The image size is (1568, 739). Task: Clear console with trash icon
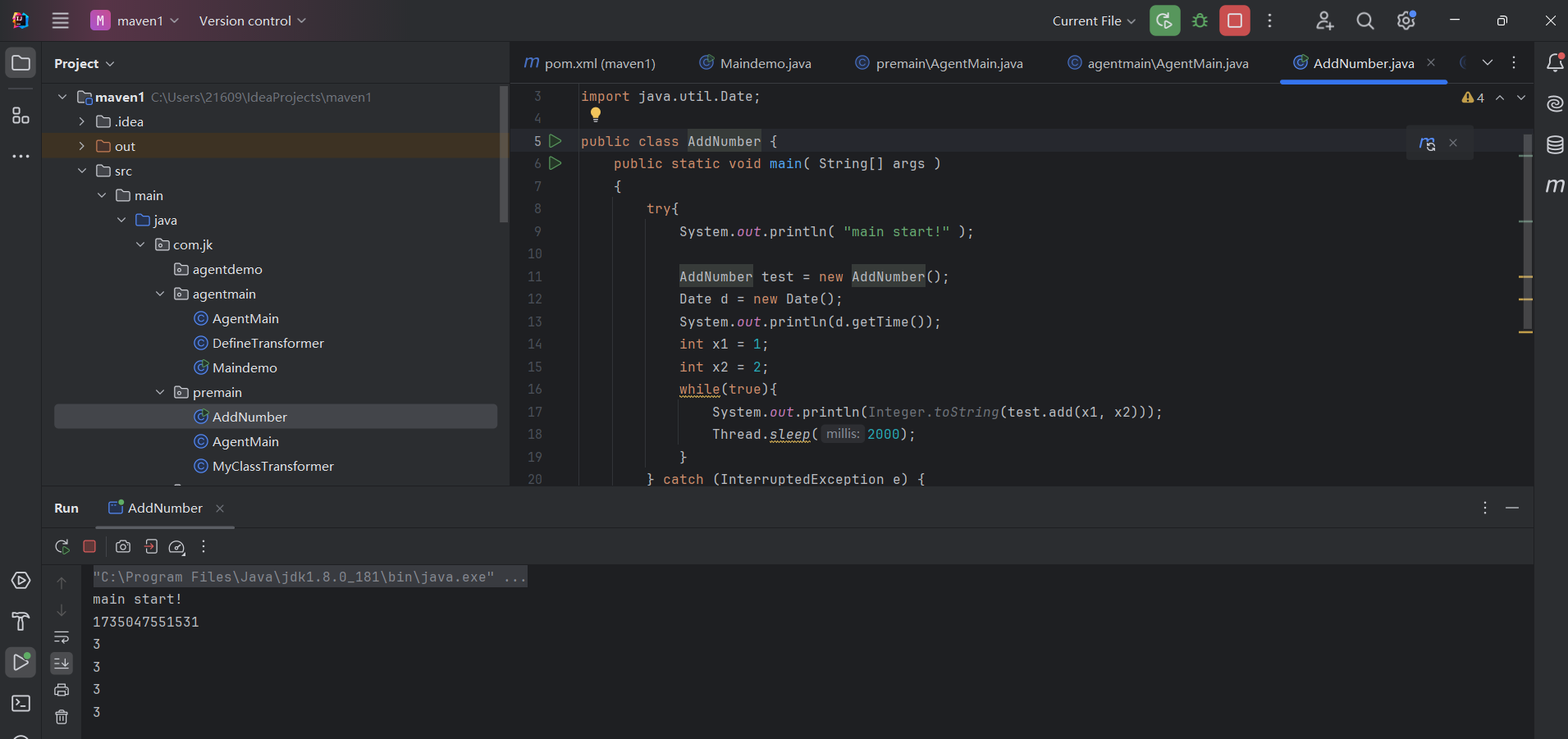pos(62,717)
